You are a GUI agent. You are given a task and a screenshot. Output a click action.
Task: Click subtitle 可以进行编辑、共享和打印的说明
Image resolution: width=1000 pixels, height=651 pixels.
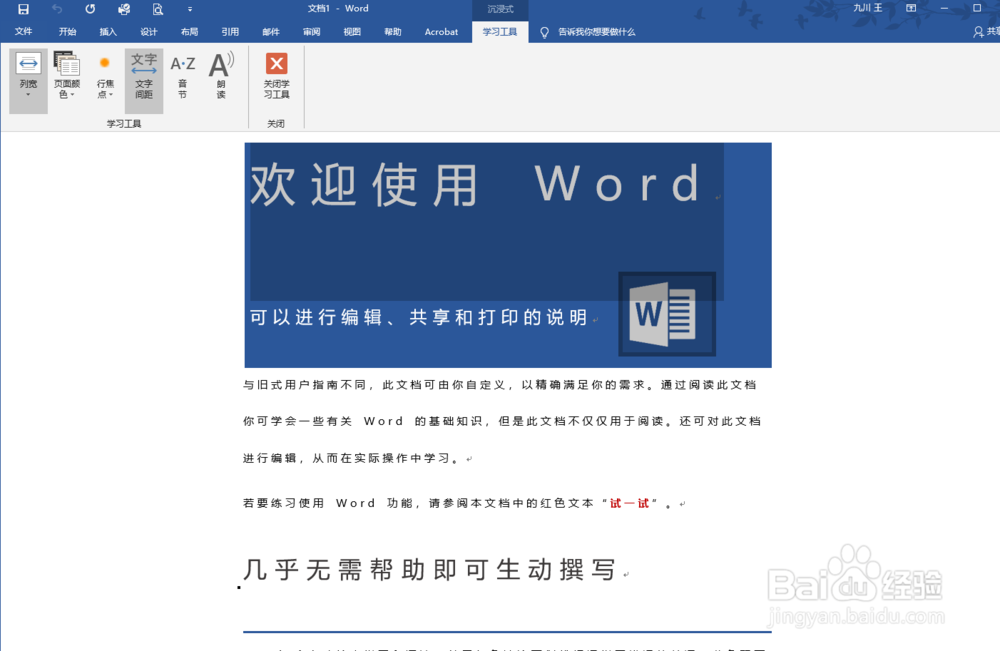[418, 317]
